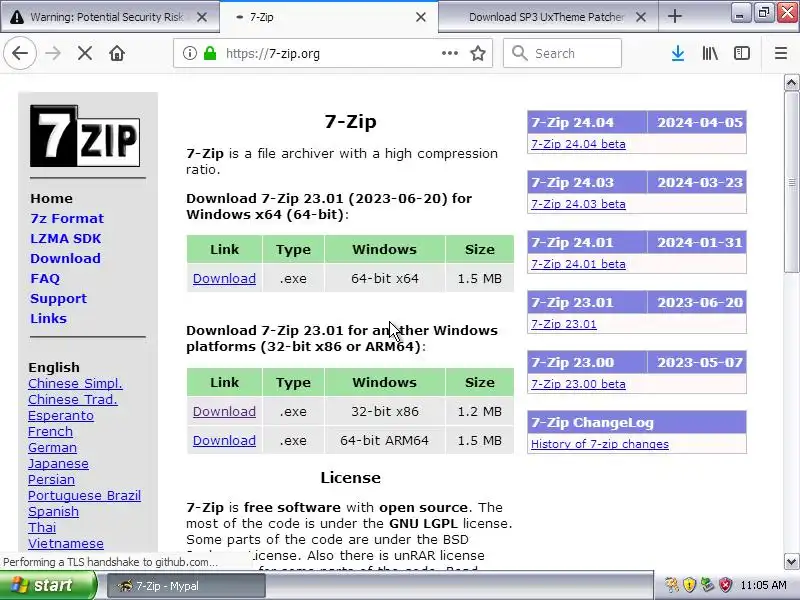Click the scrollbar up arrow
This screenshot has width=800, height=600.
click(791, 82)
